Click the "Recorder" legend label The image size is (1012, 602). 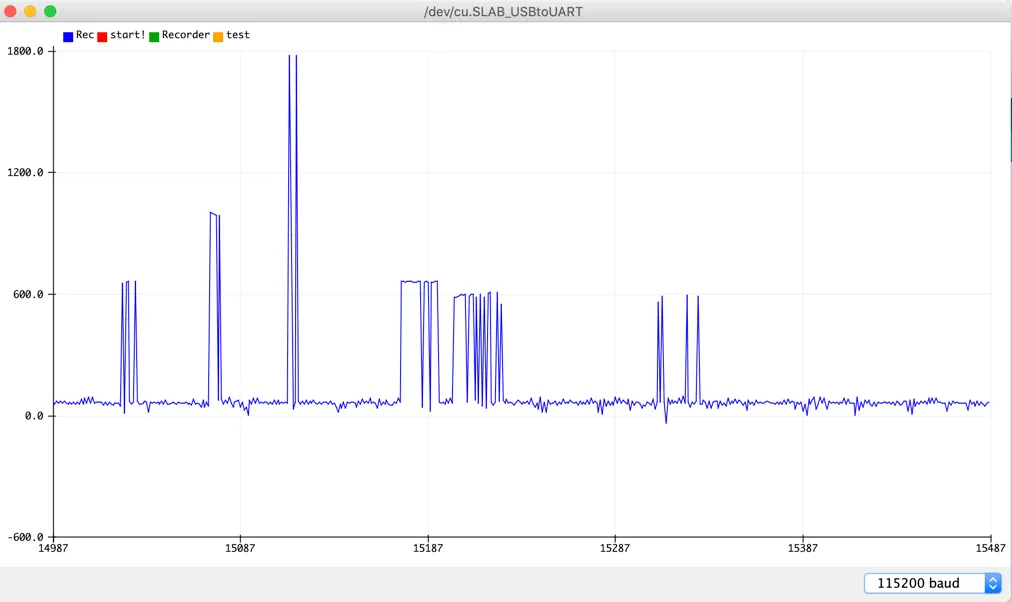[x=186, y=35]
